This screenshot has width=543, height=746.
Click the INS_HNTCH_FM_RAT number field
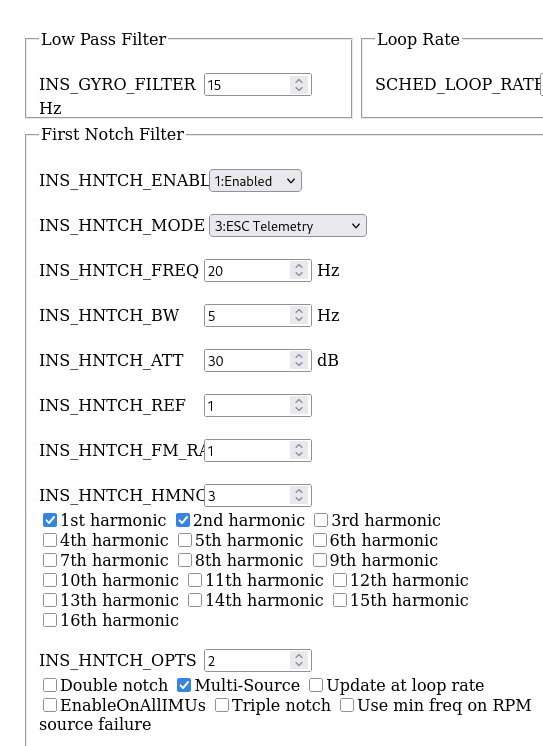point(258,450)
